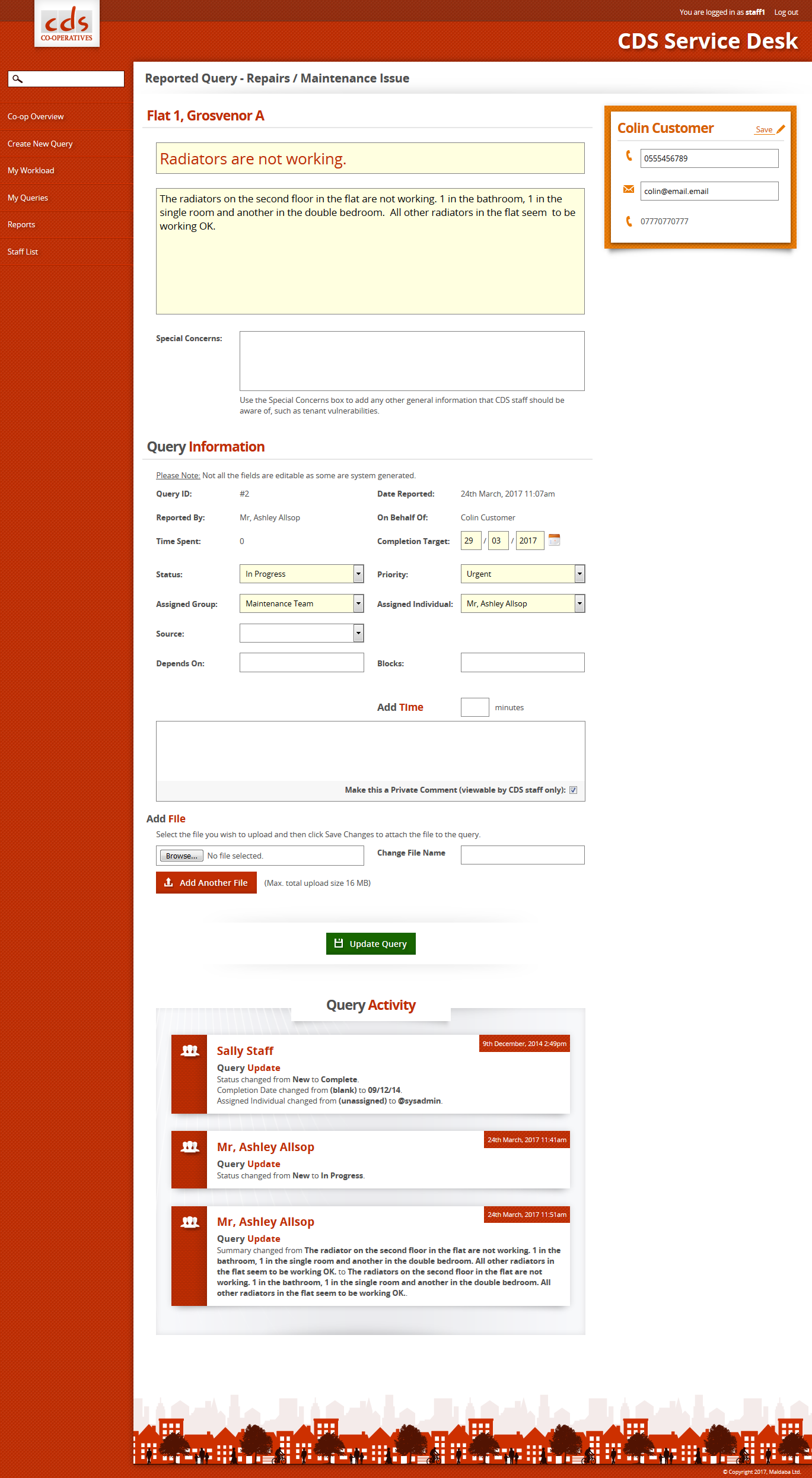The height and width of the screenshot is (1478, 812).
Task: Click the CDS Co-operatives logo
Action: pyautogui.click(x=67, y=24)
